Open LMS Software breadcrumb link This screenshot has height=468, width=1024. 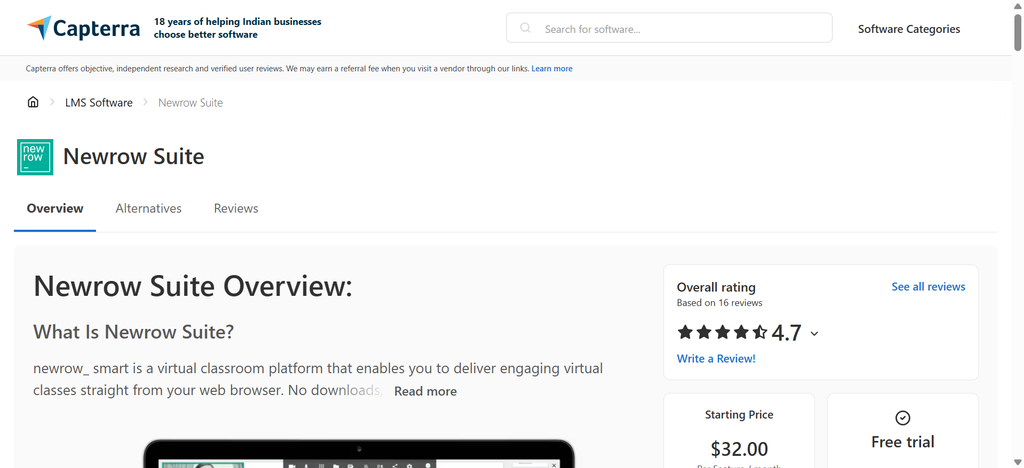pyautogui.click(x=99, y=102)
